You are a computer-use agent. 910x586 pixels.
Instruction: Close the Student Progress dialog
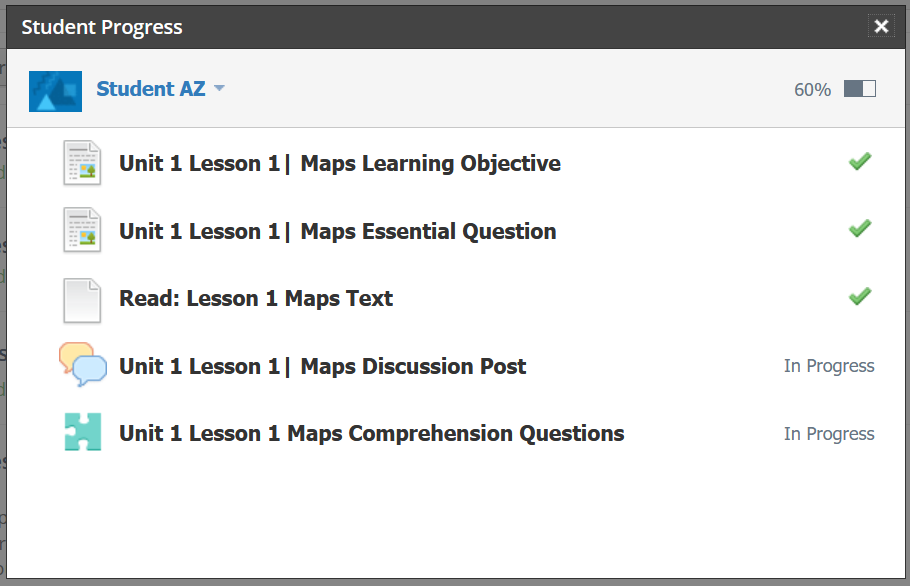[881, 26]
